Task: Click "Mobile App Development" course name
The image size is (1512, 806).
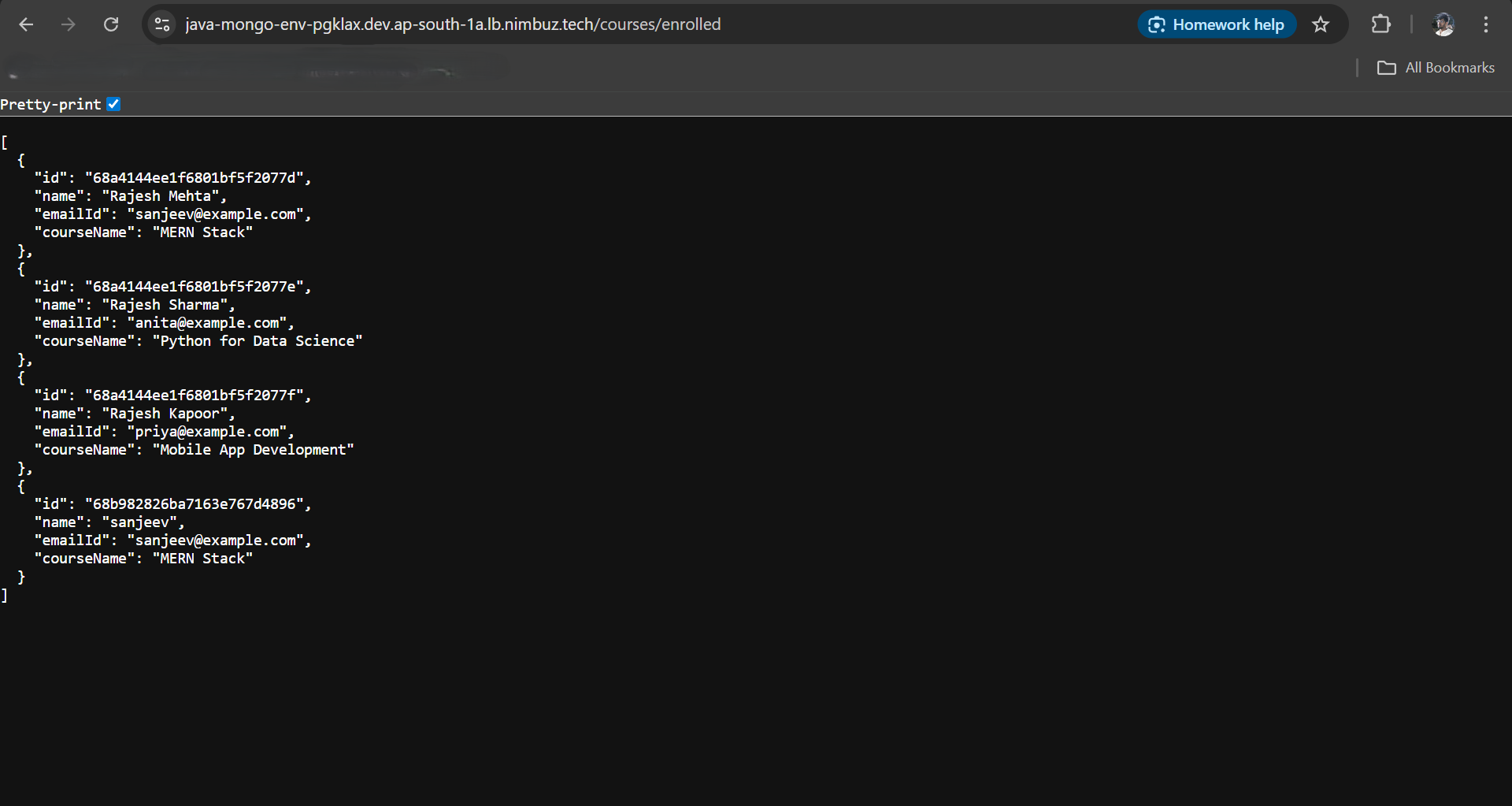Action: [x=253, y=450]
